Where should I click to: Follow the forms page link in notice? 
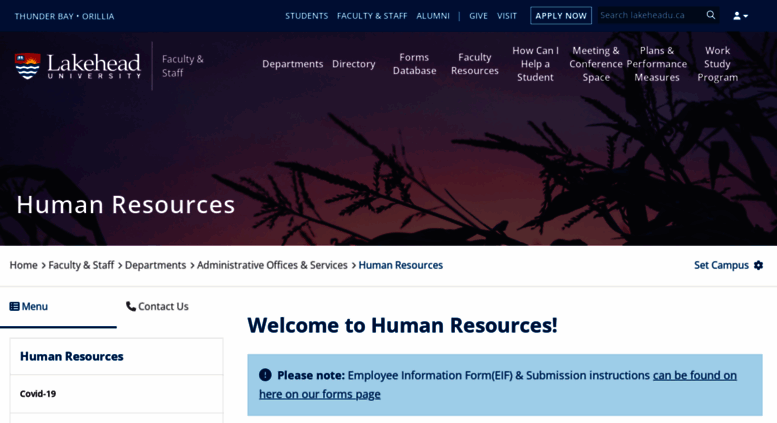pyautogui.click(x=498, y=385)
